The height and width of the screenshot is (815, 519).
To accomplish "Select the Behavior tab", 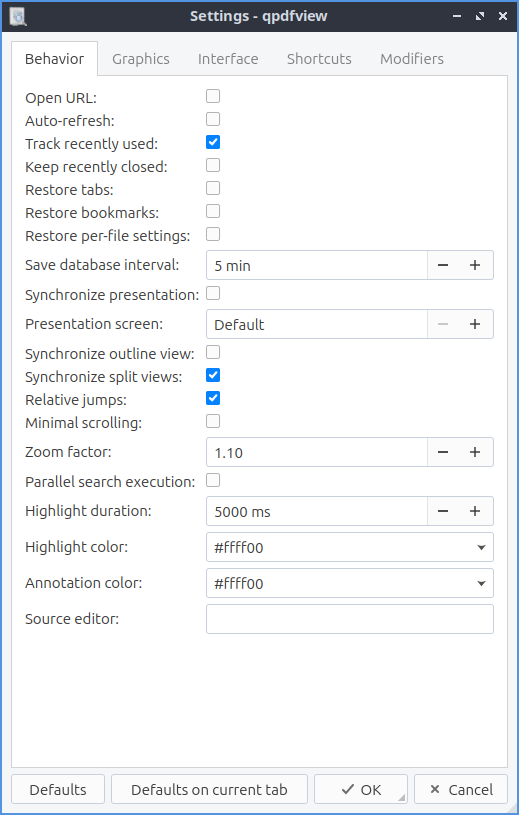I will point(55,59).
